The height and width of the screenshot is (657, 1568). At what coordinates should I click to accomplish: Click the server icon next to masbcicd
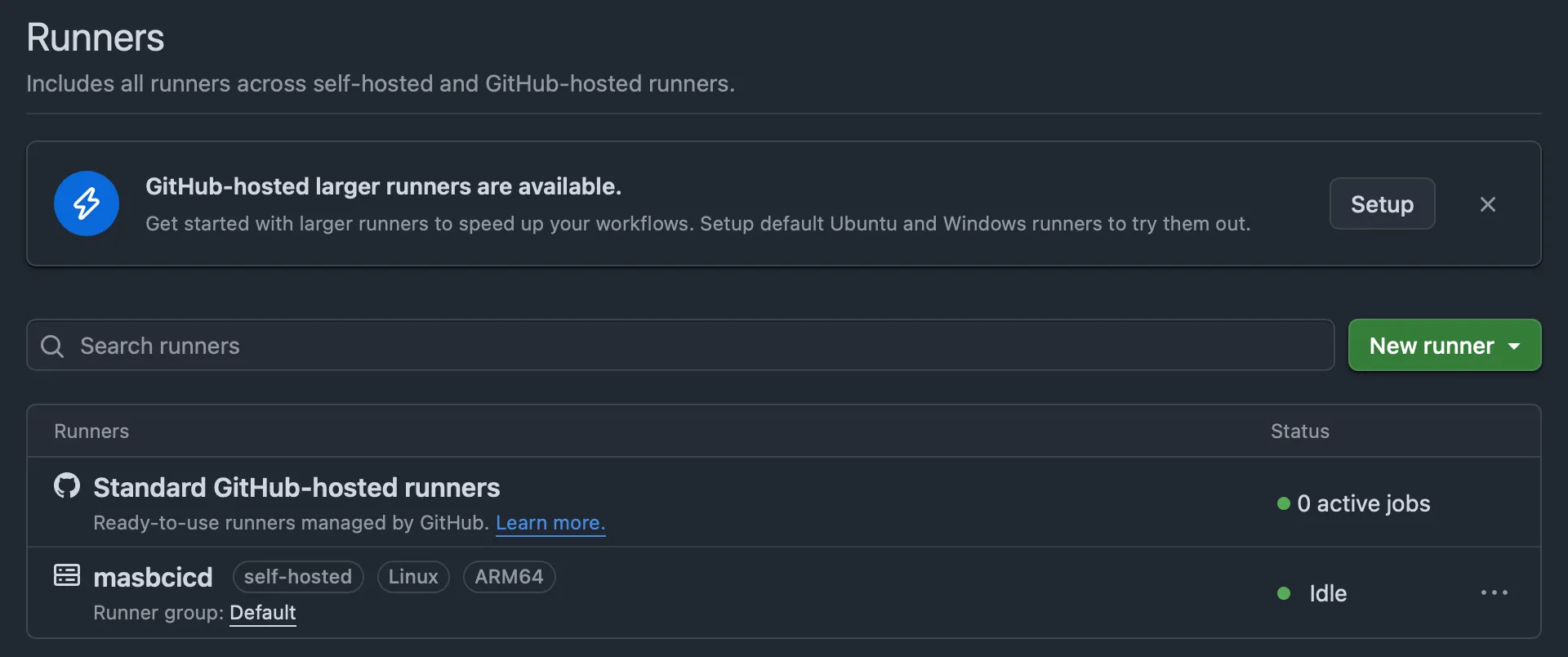pyautogui.click(x=67, y=575)
